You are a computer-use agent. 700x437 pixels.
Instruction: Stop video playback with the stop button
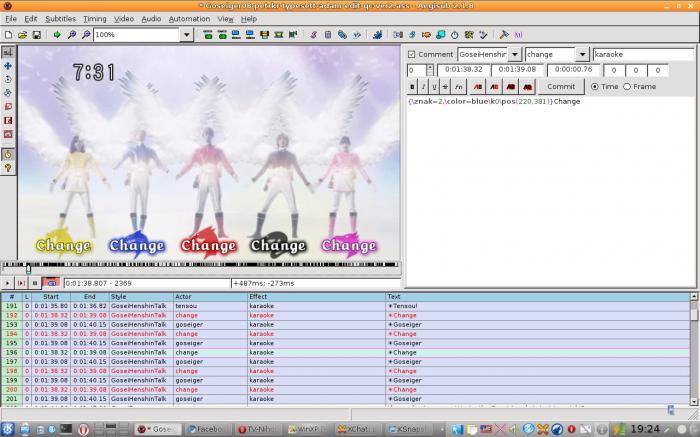pyautogui.click(x=35, y=283)
